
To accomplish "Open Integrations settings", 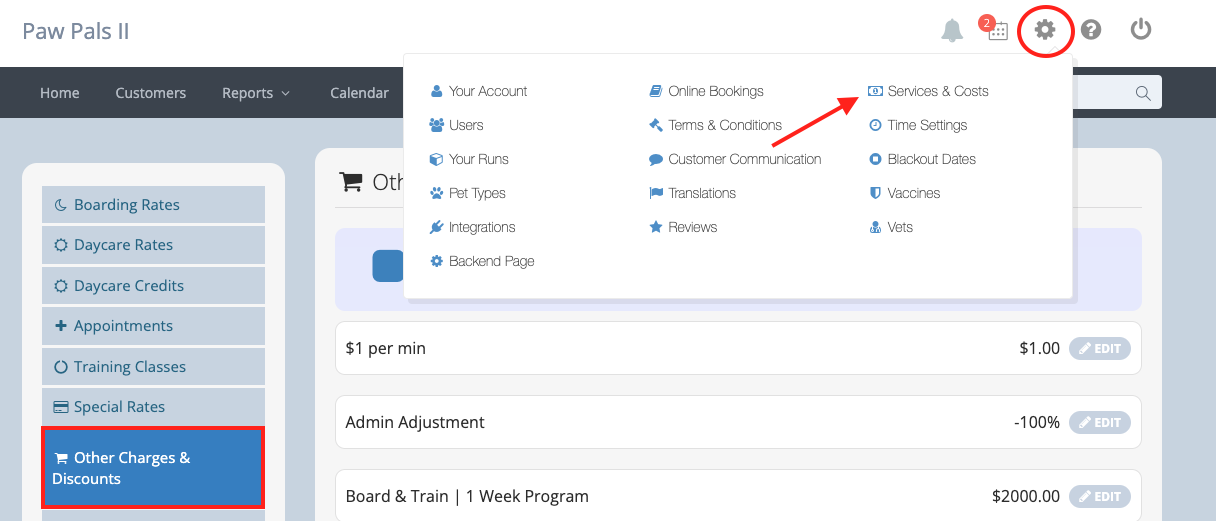I will point(472,227).
